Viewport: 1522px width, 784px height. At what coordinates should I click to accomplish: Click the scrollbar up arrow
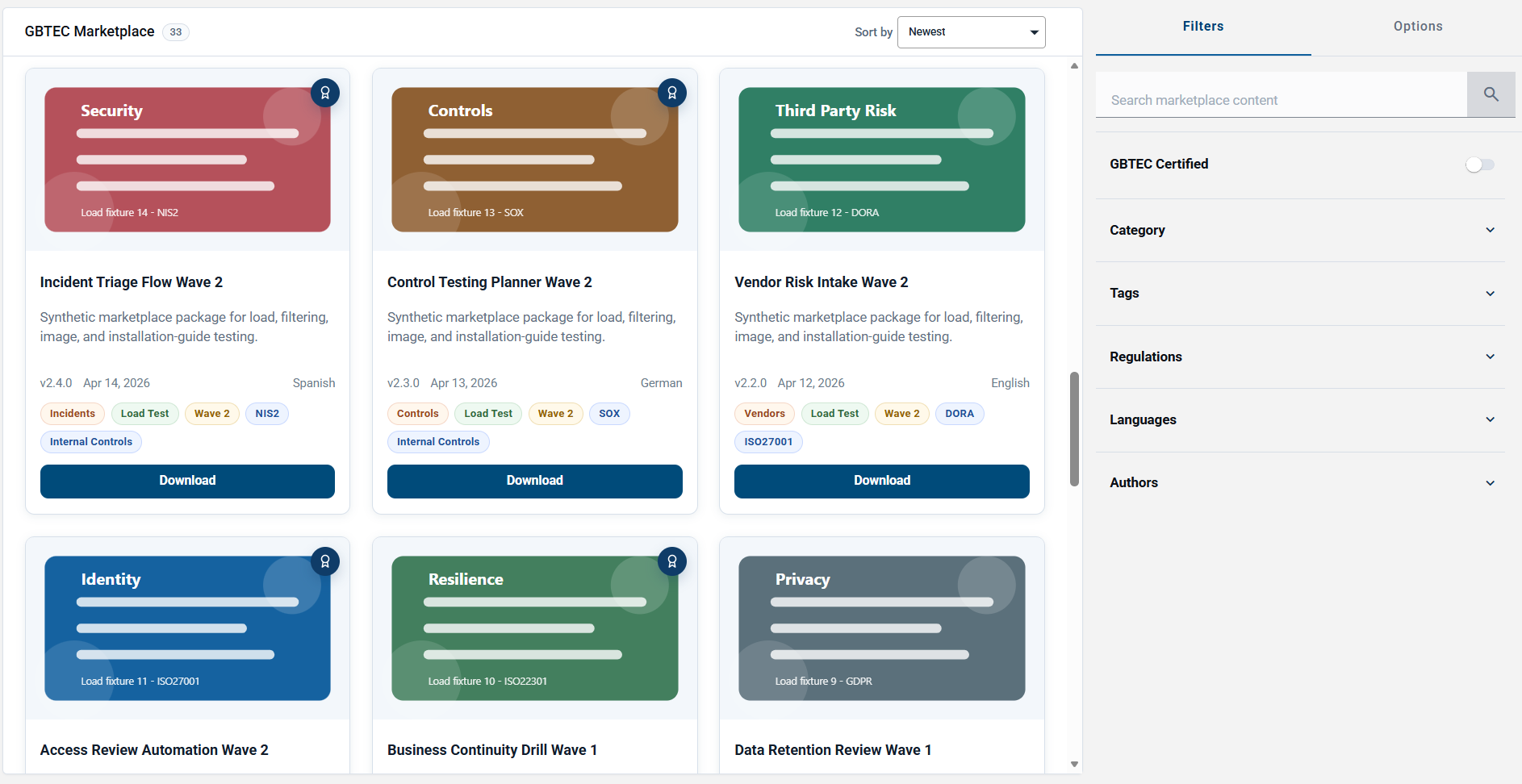[x=1074, y=66]
